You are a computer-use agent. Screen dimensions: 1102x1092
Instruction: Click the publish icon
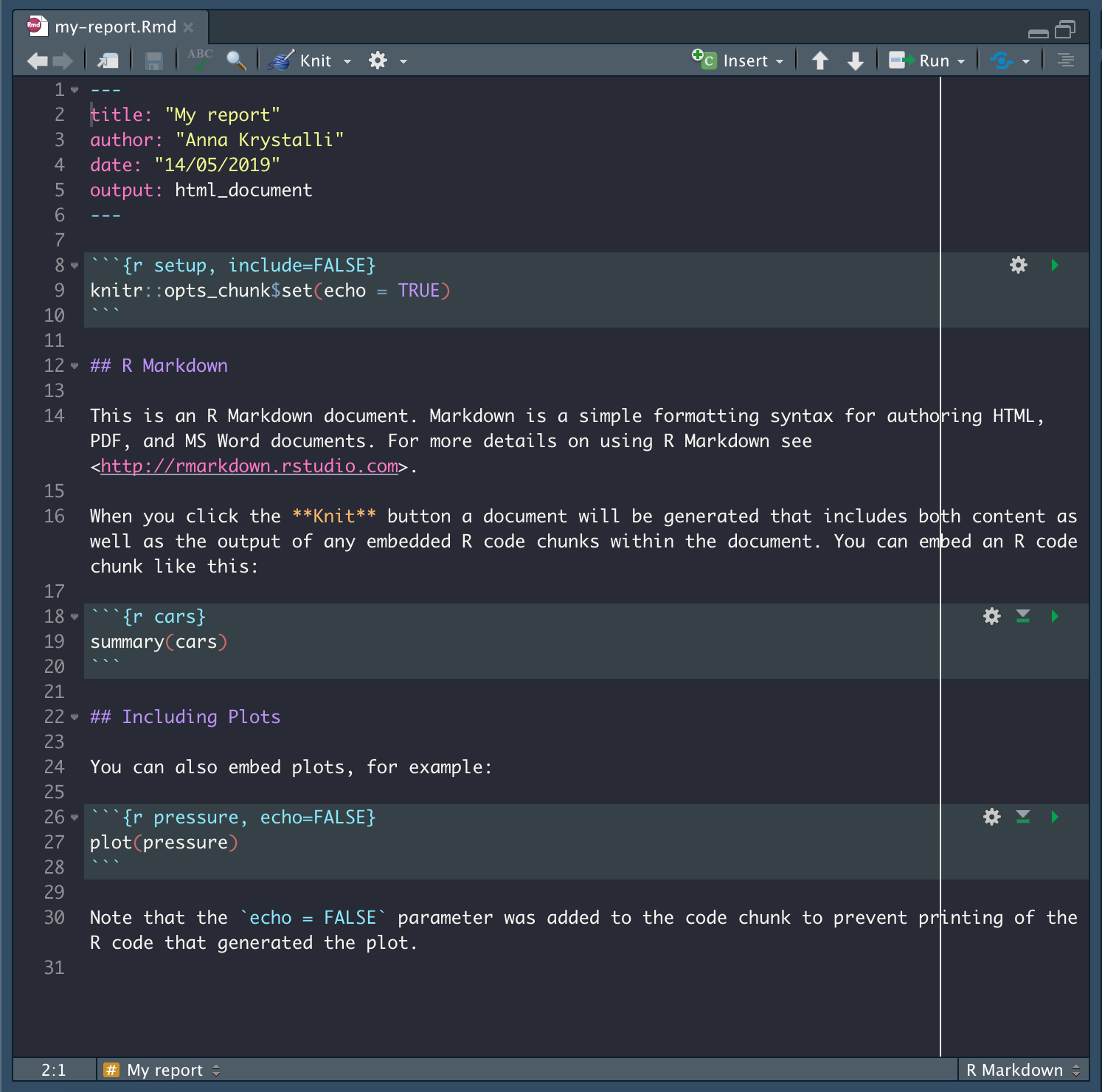[1002, 61]
